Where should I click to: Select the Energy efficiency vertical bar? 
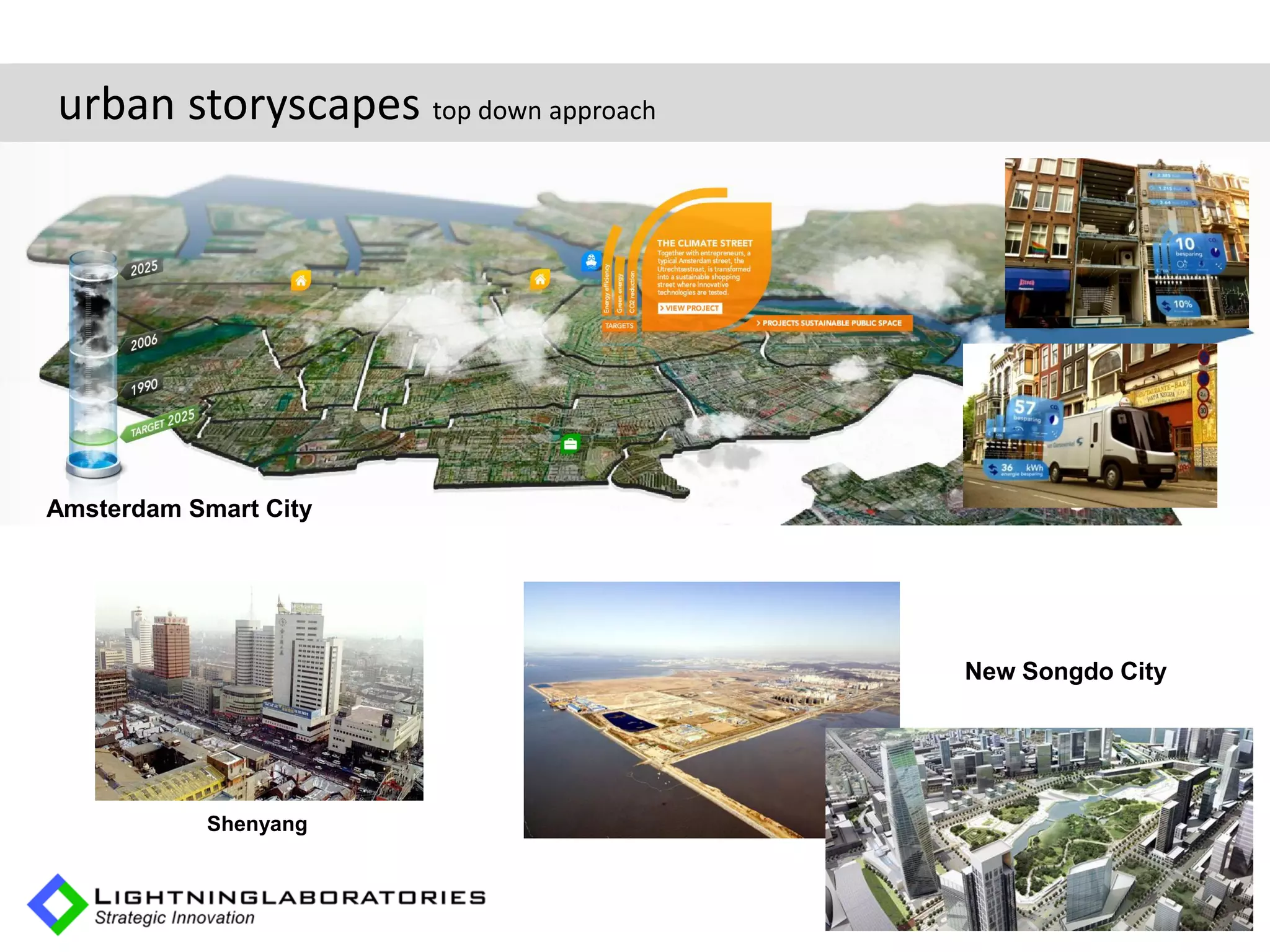click(608, 278)
